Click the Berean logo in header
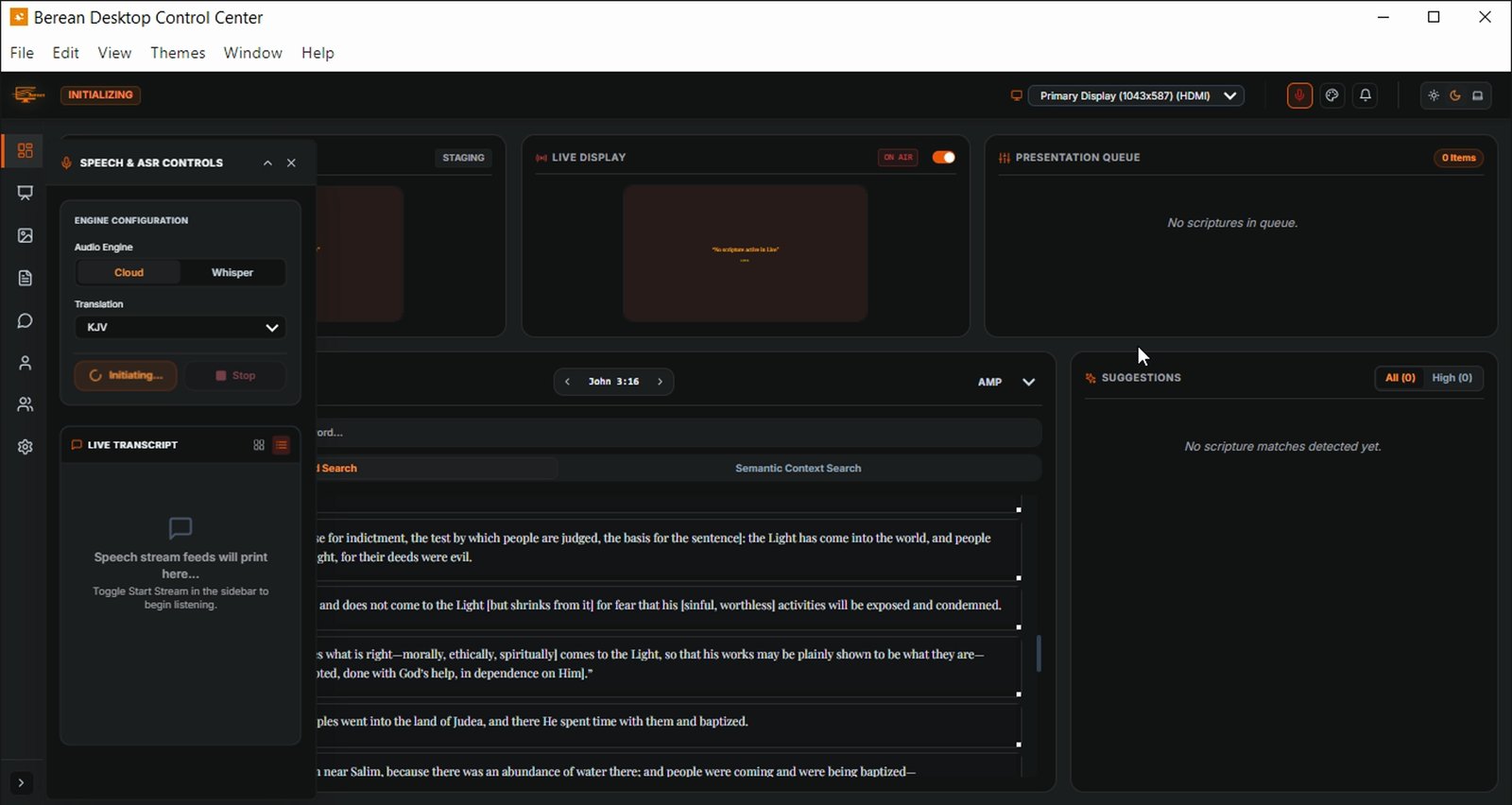1512x805 pixels. [x=29, y=94]
